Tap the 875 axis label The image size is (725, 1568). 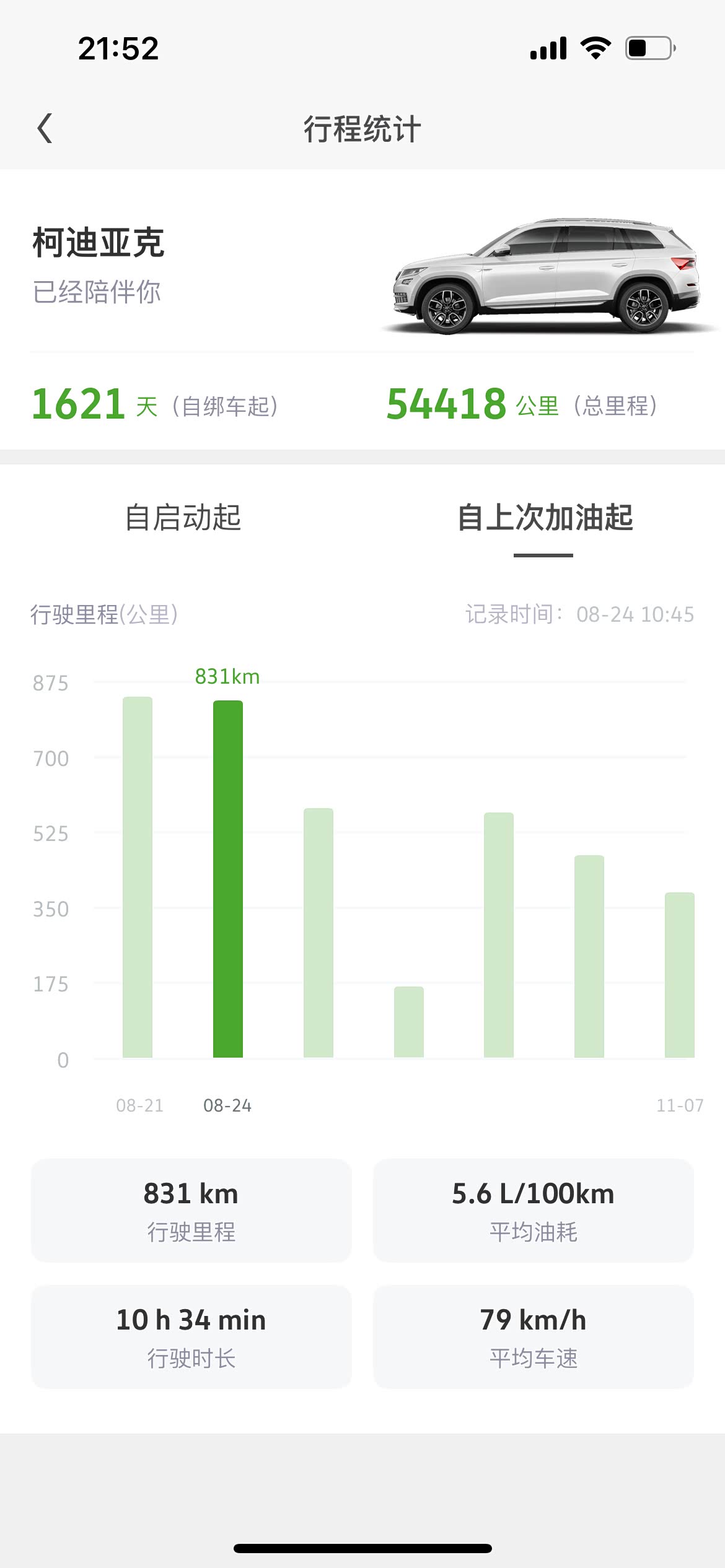pyautogui.click(x=51, y=683)
